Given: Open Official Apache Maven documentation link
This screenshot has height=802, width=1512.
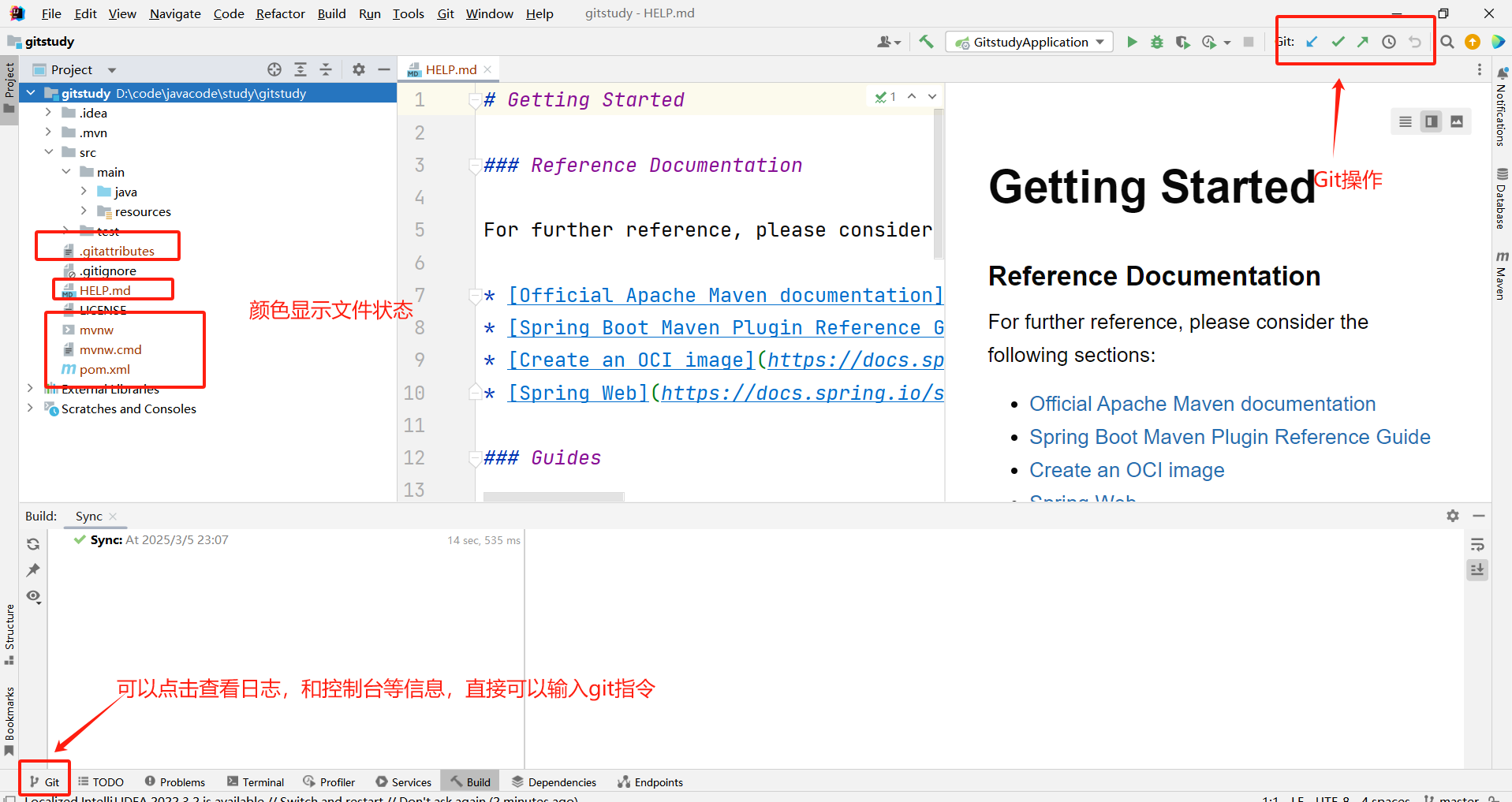Looking at the screenshot, I should click(1202, 404).
